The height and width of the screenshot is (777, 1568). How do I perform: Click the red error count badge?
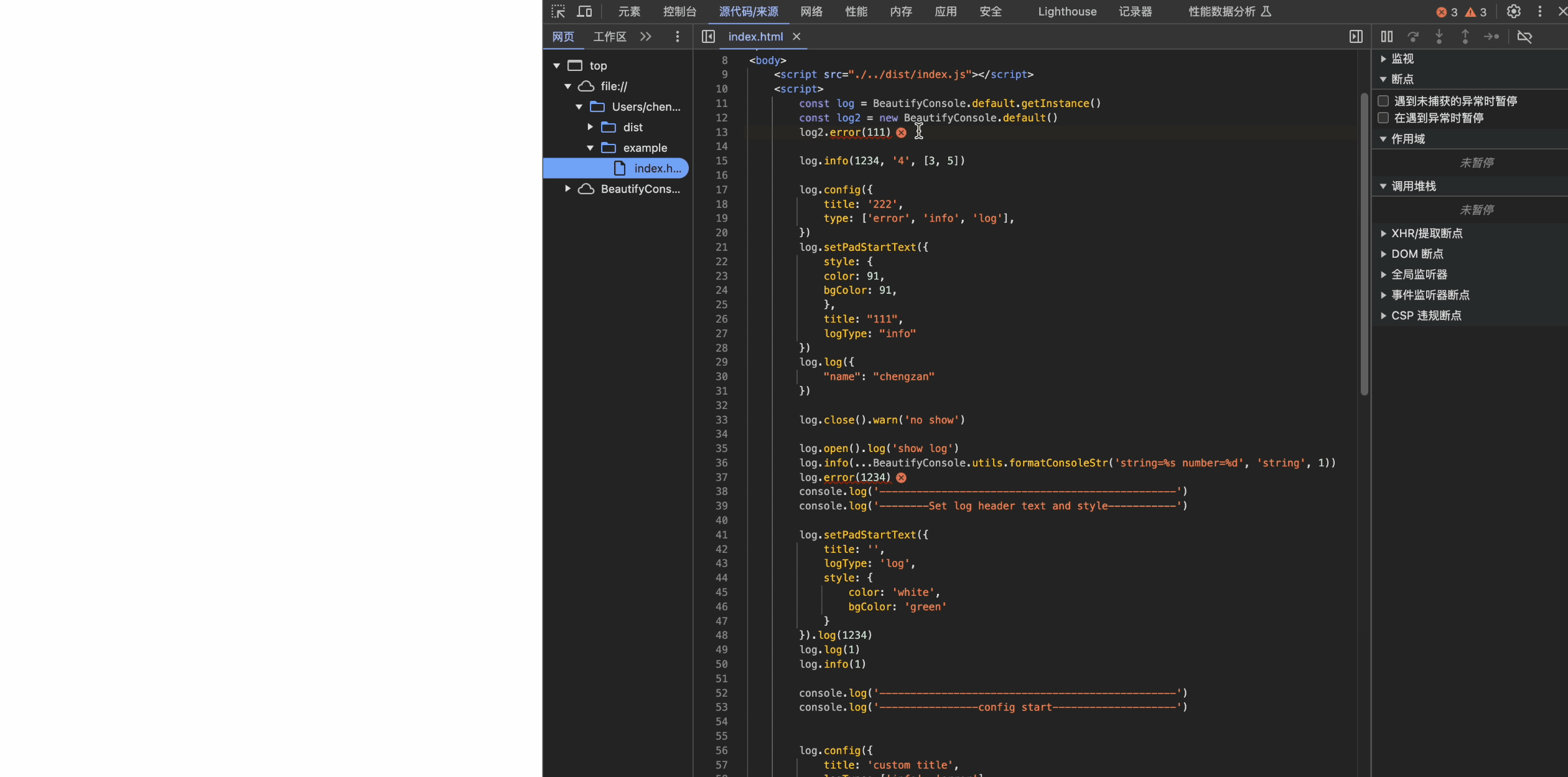point(1446,12)
